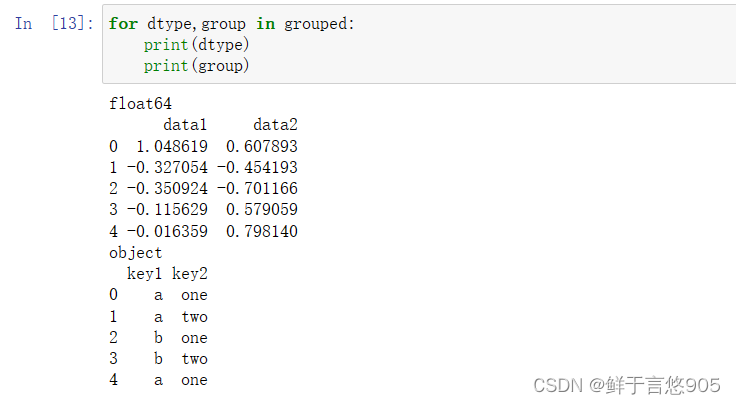
Task: Click the data1 column header
Action: (185, 125)
